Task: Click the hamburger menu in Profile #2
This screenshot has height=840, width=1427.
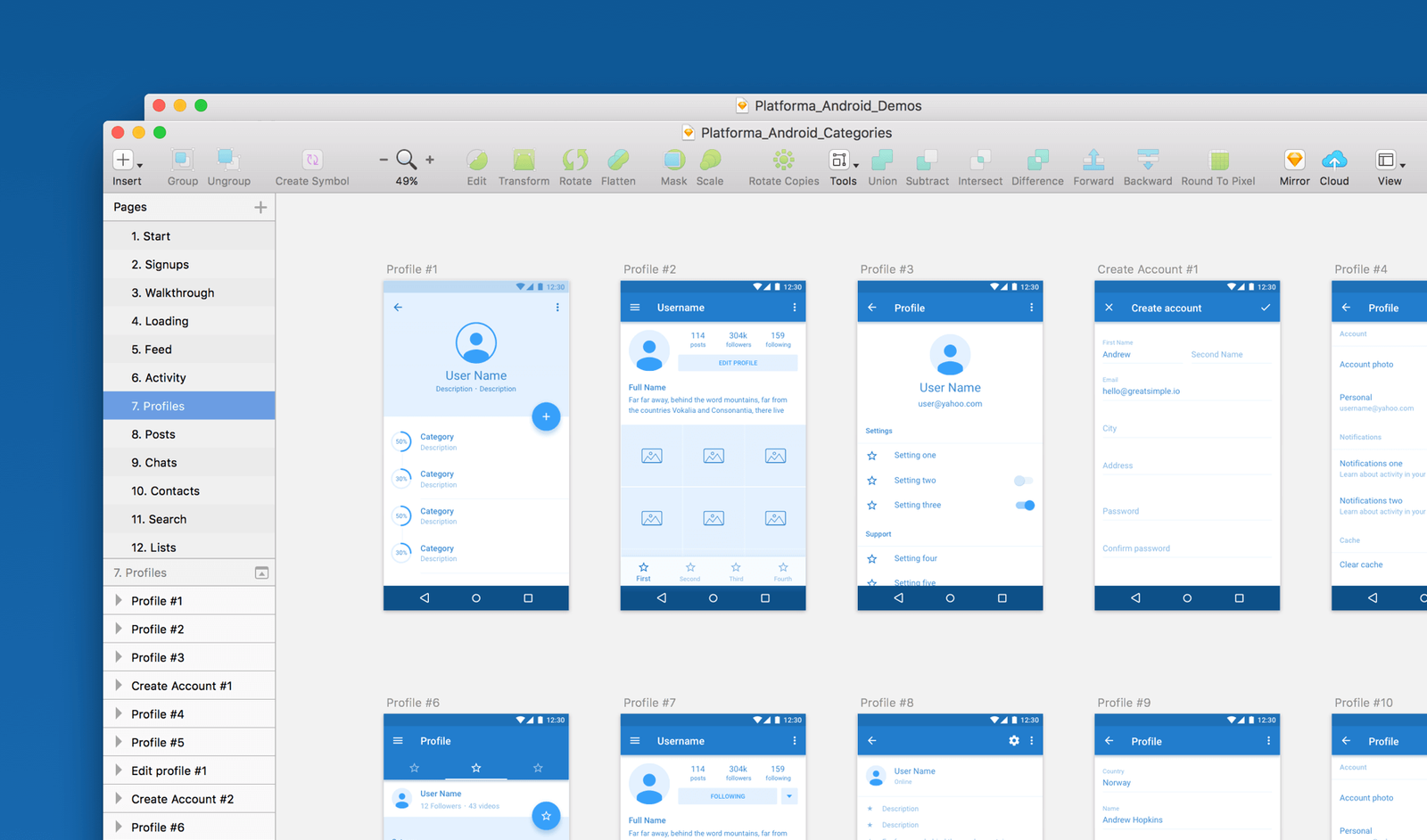Action: 635,308
